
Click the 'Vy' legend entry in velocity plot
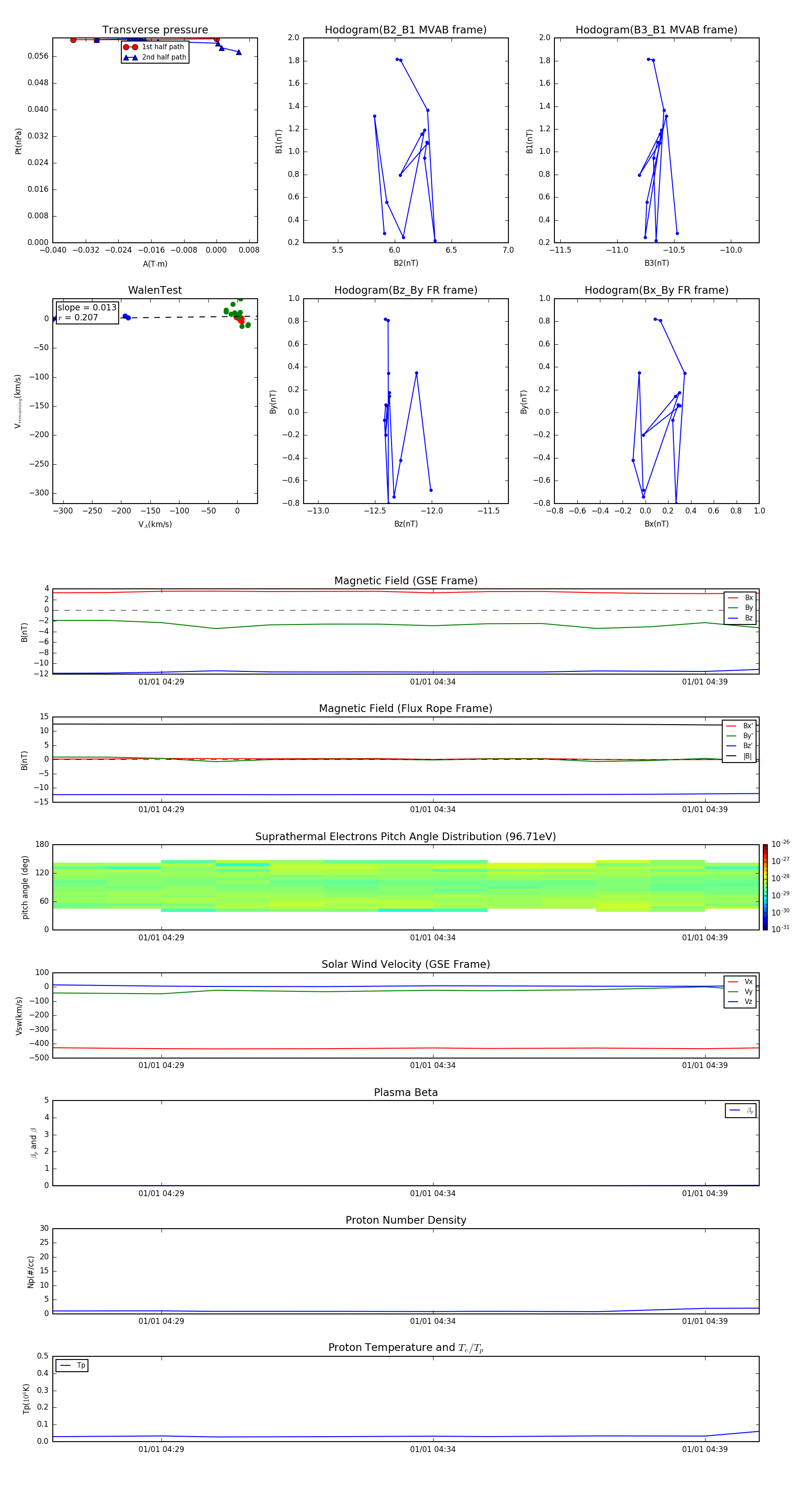click(x=740, y=991)
